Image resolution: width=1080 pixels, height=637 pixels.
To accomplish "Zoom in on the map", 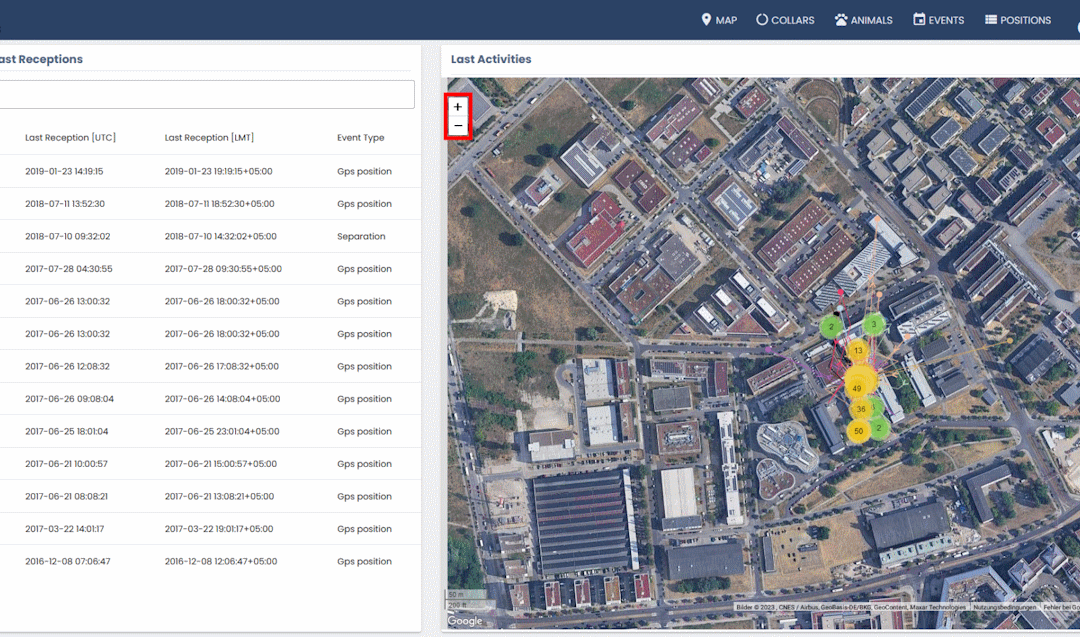I will (x=458, y=106).
